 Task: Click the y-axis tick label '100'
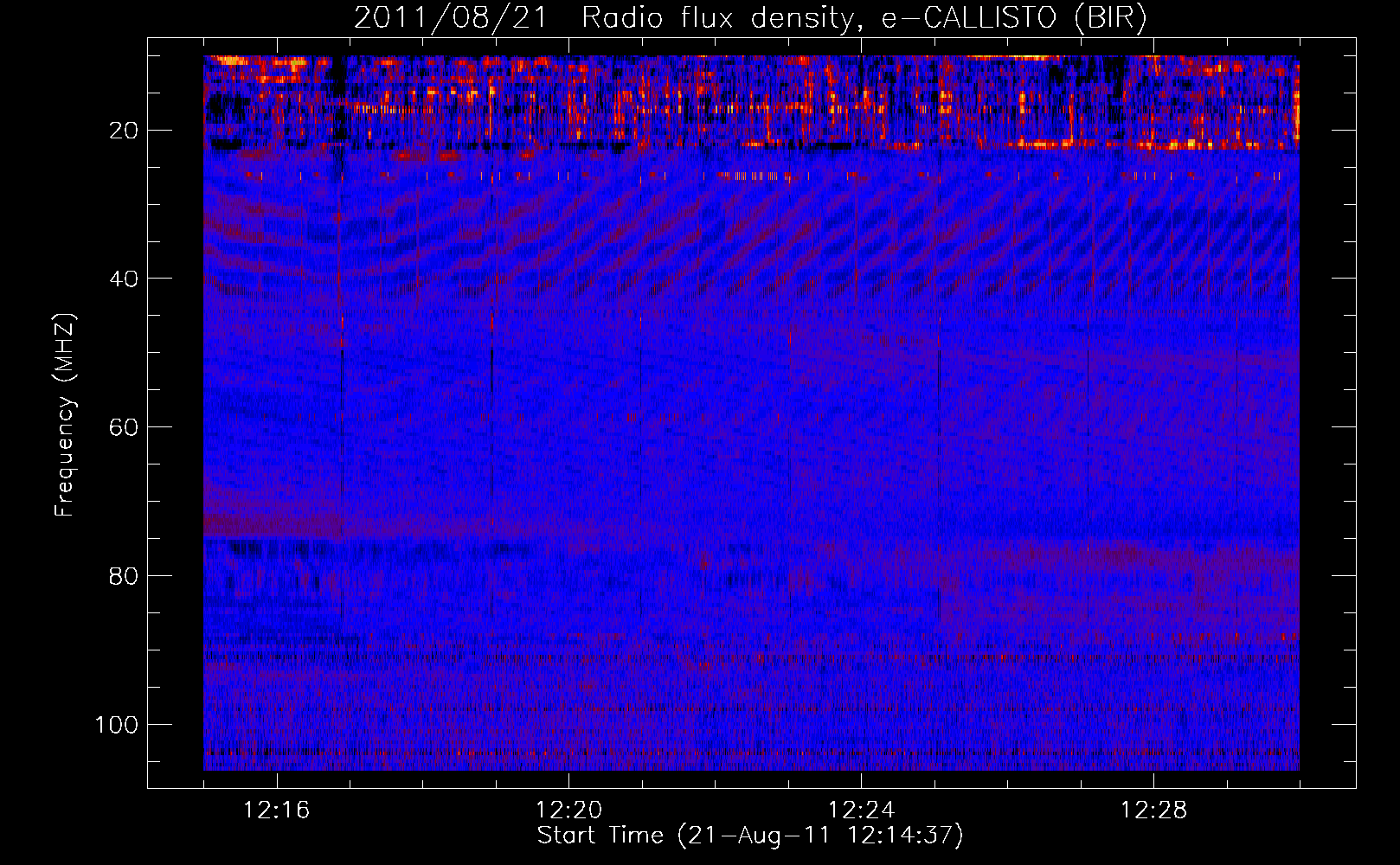coord(117,724)
